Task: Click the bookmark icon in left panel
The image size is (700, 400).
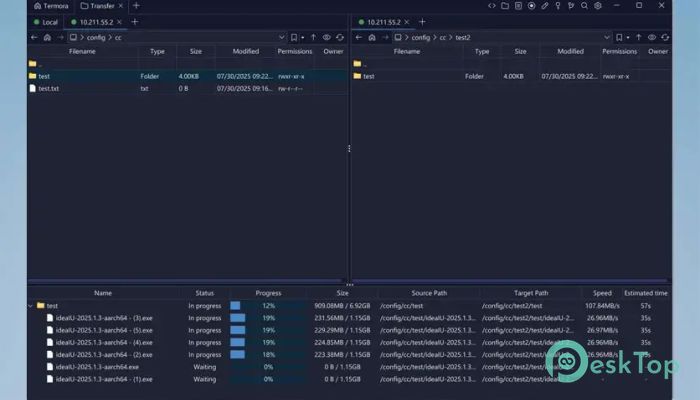Action: coord(294,38)
